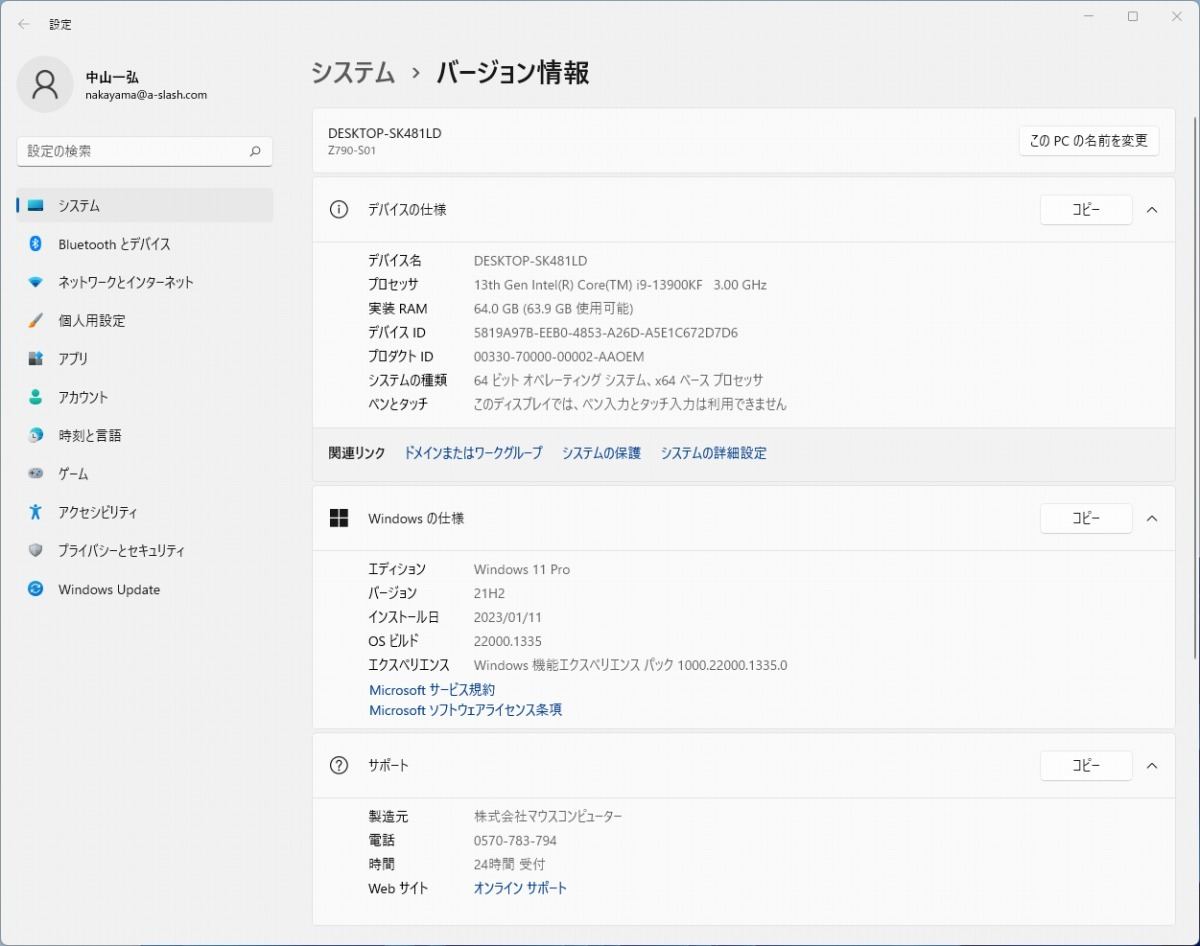Click the model label Z790-S01

pyautogui.click(x=352, y=151)
